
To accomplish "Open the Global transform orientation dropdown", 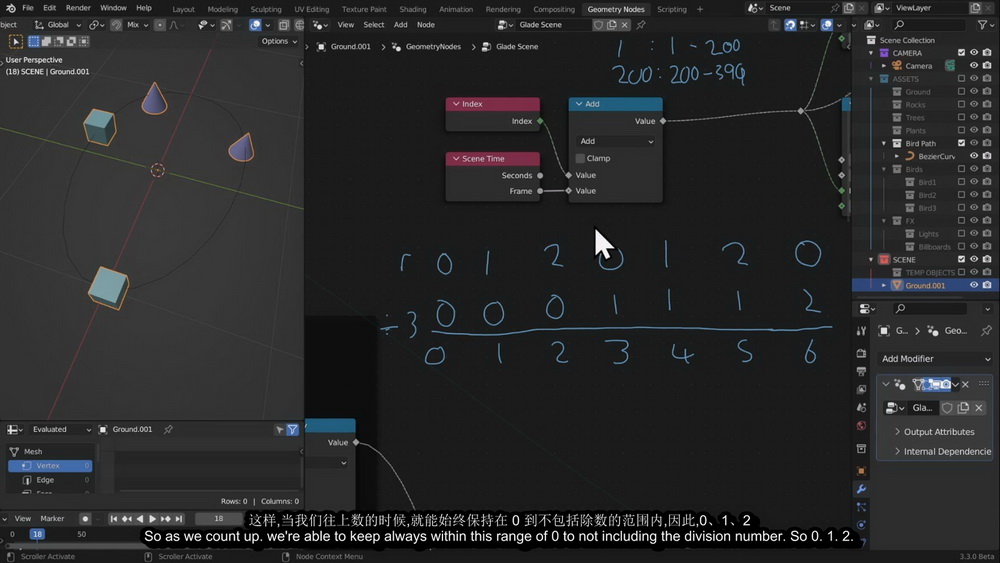I will [57, 25].
